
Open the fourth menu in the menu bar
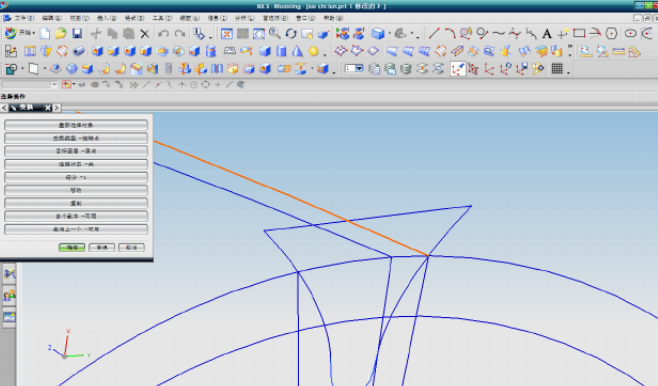(107, 18)
